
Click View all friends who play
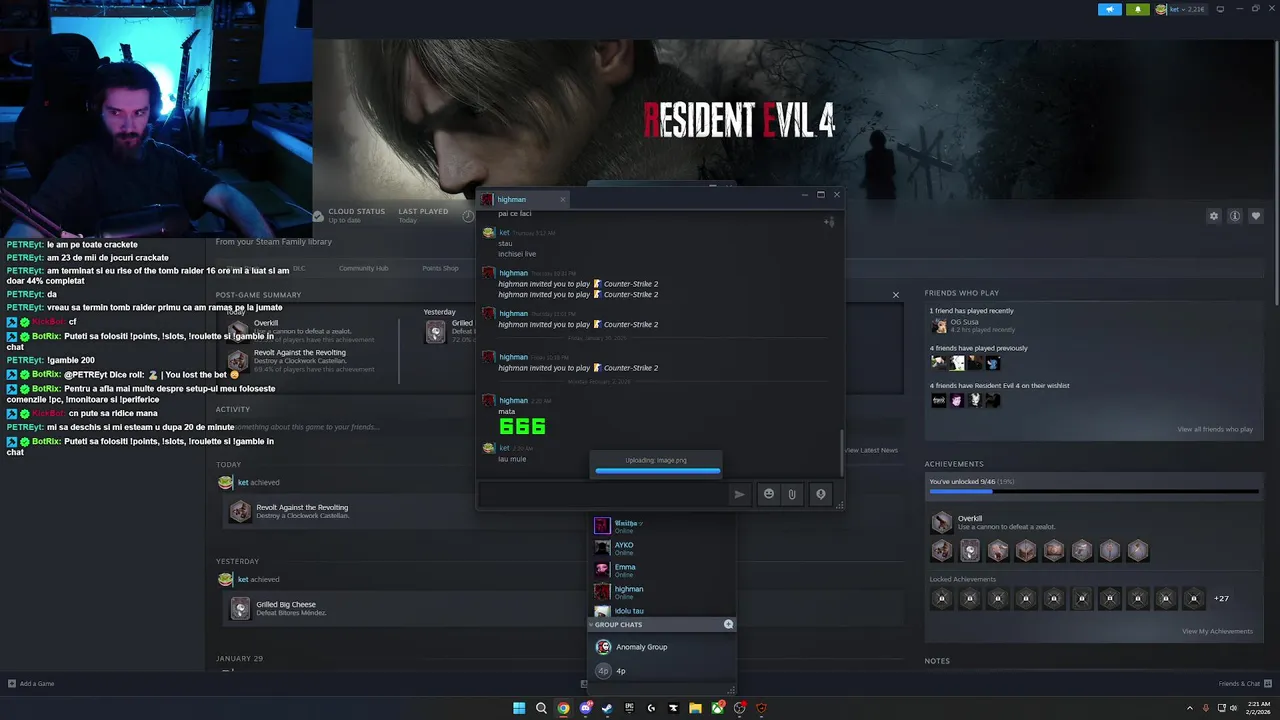click(1215, 429)
